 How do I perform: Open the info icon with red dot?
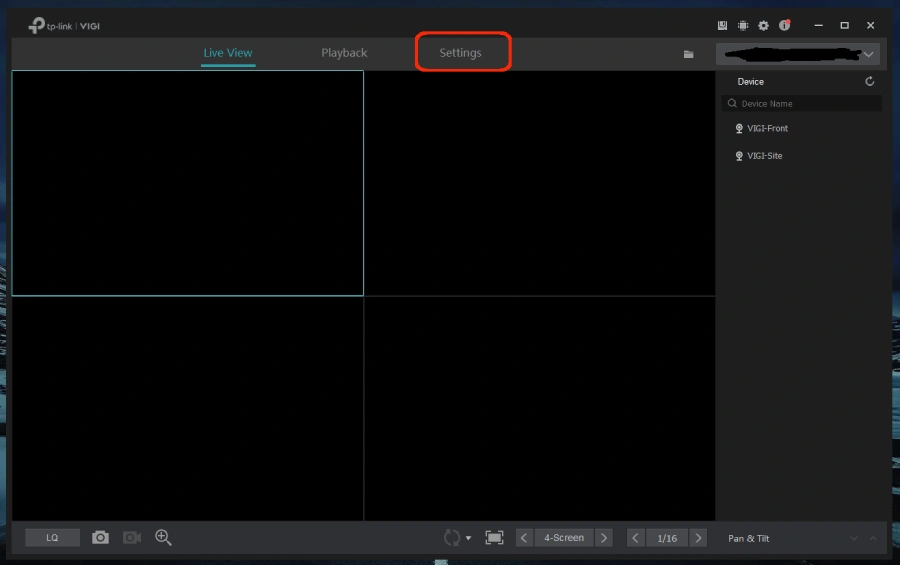click(x=784, y=25)
